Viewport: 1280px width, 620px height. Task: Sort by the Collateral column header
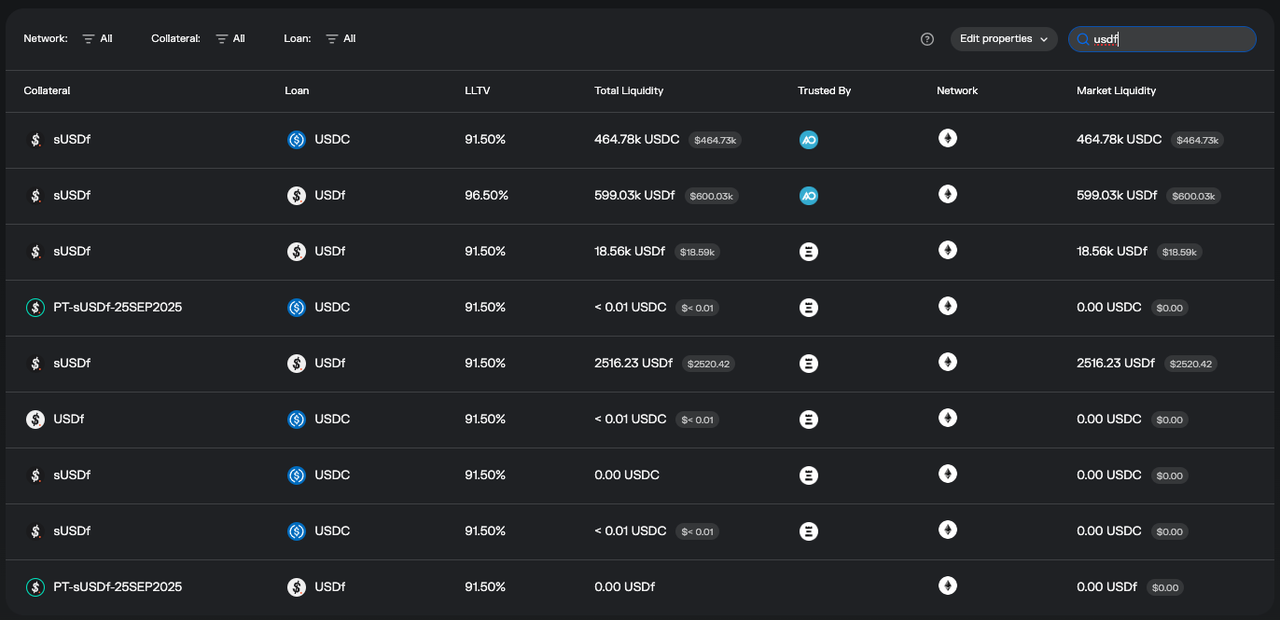[x=47, y=91]
